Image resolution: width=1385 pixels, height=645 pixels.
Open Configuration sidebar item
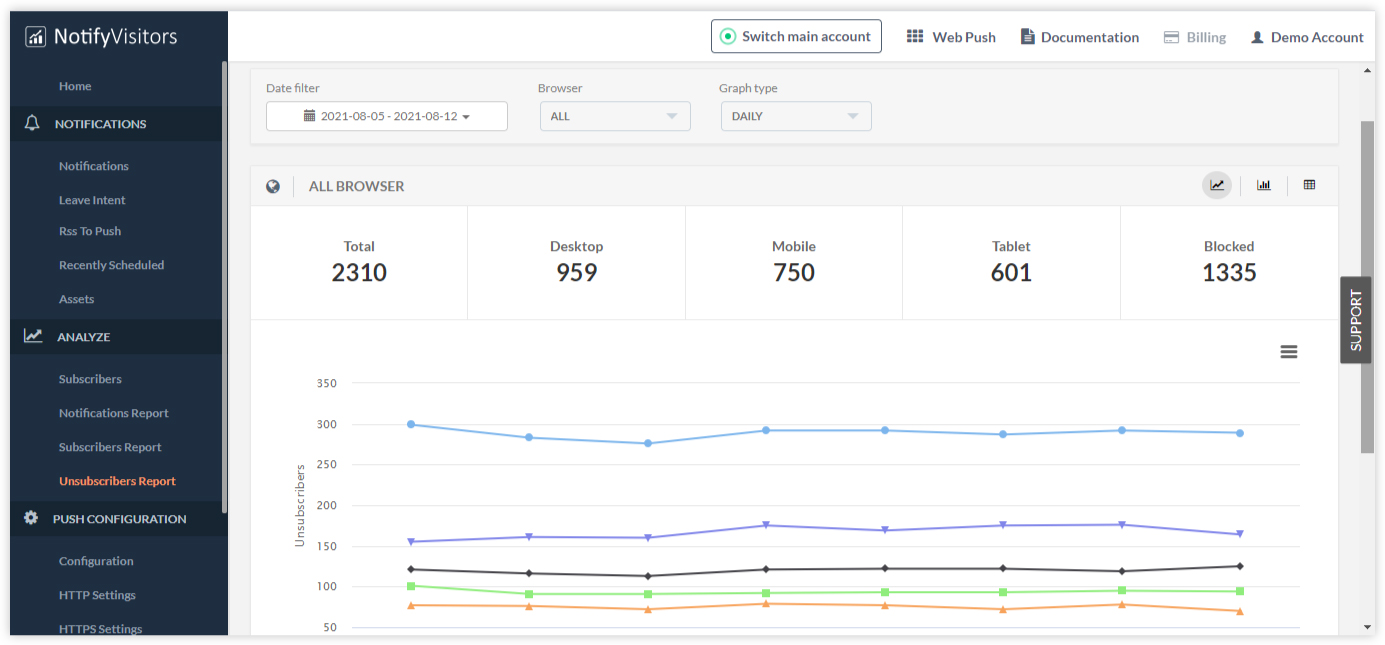pos(96,561)
